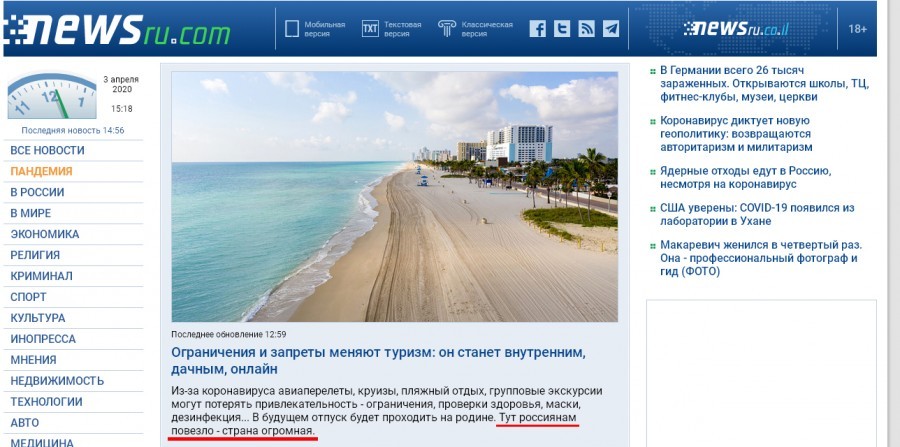
Task: Click the classic version column icon
Action: click(x=447, y=29)
